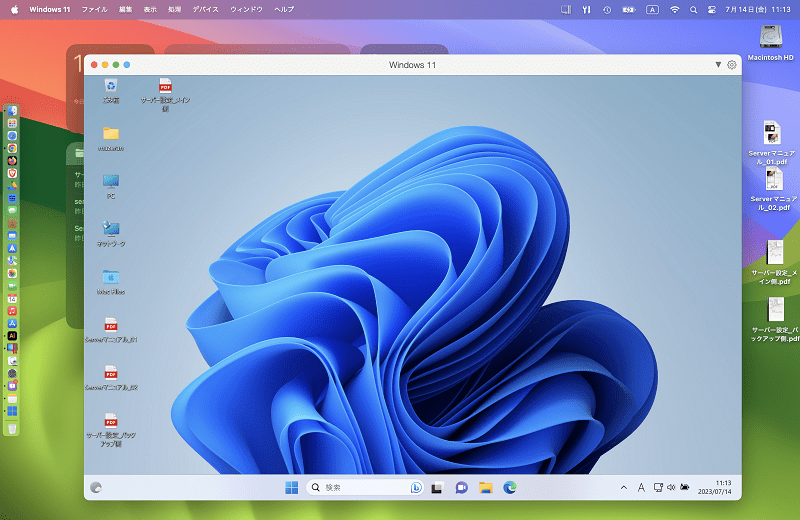Open Safari in the Dock
This screenshot has height=520, width=800.
coord(12,136)
